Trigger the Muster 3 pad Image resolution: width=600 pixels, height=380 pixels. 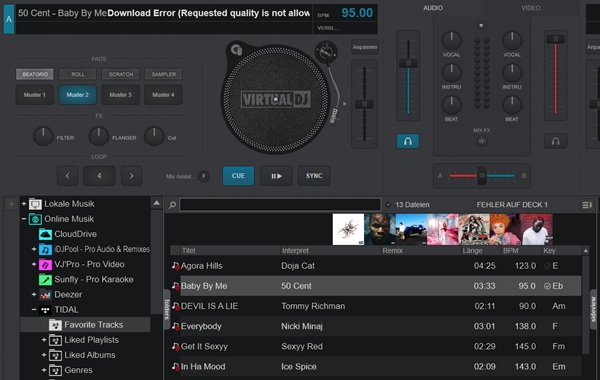121,95
